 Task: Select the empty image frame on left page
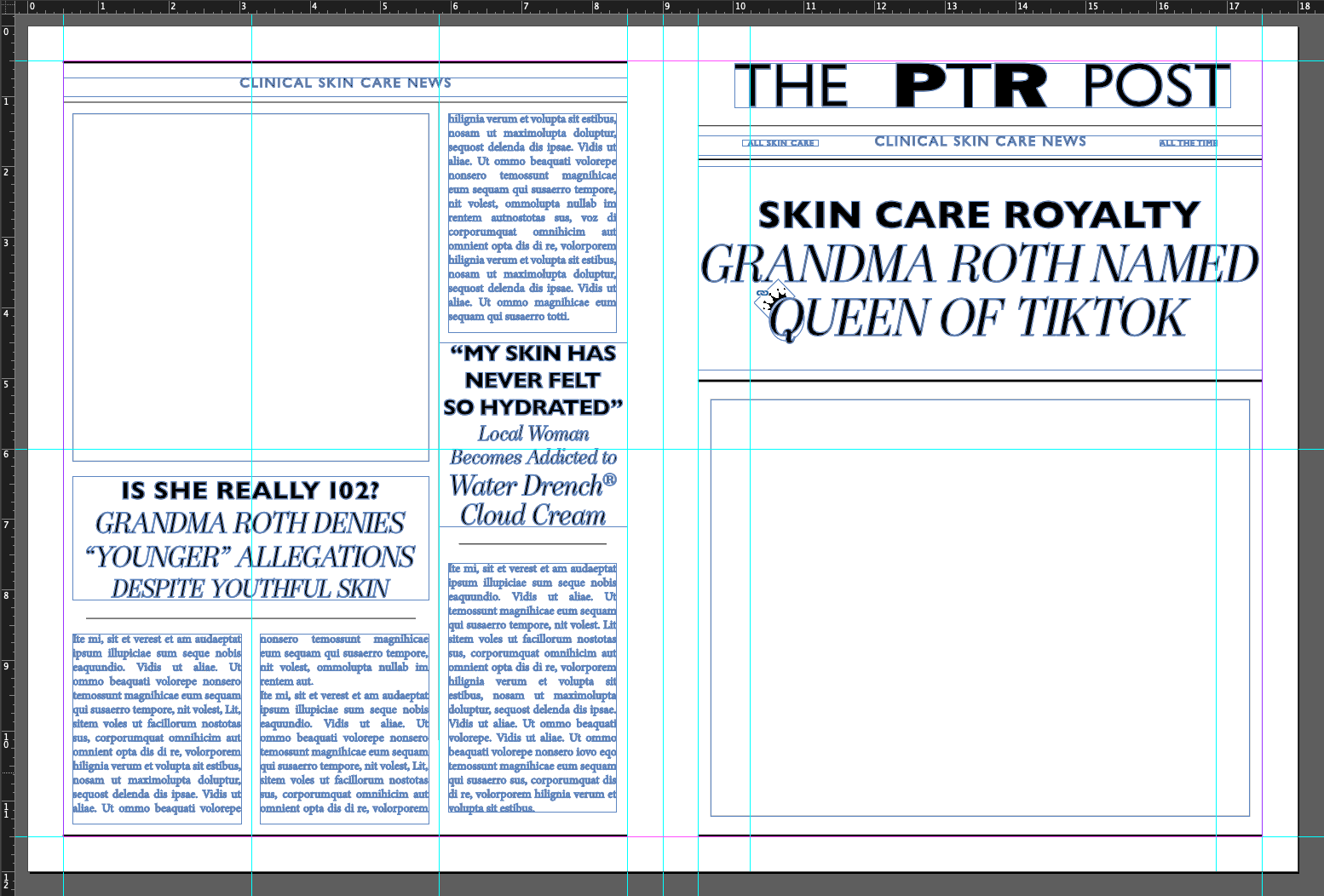250,288
